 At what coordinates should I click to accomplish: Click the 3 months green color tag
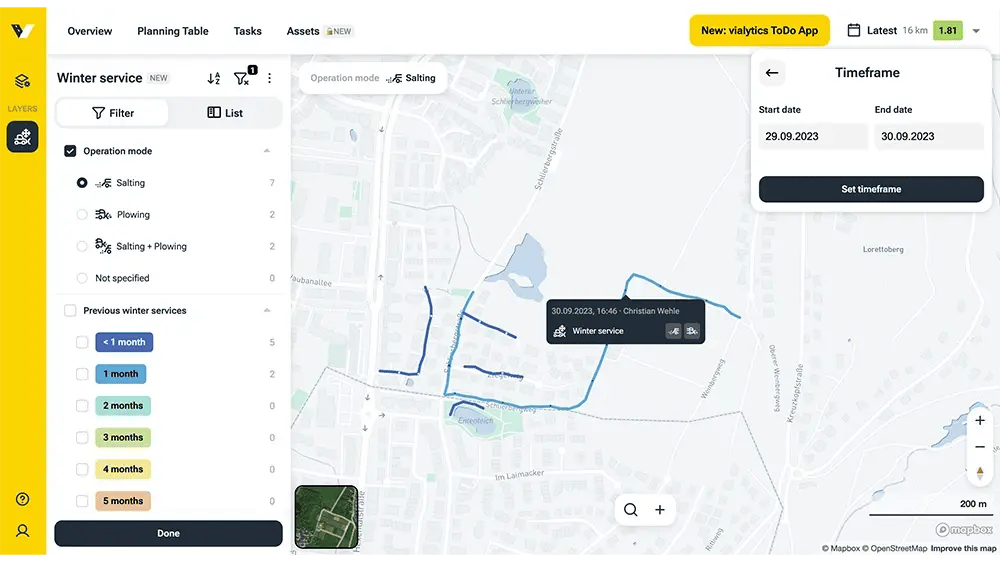click(123, 438)
